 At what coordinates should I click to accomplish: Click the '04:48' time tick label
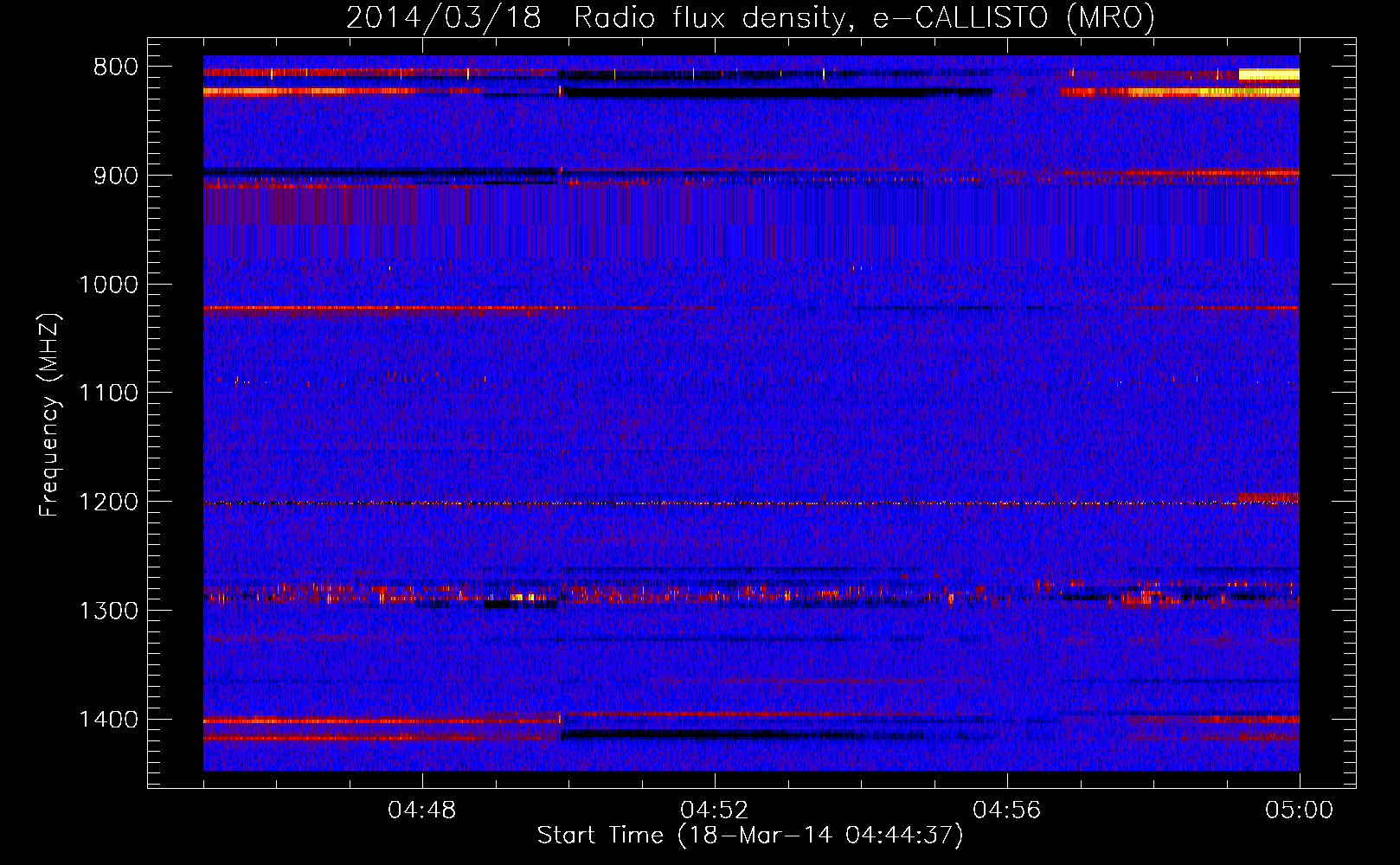pyautogui.click(x=422, y=811)
